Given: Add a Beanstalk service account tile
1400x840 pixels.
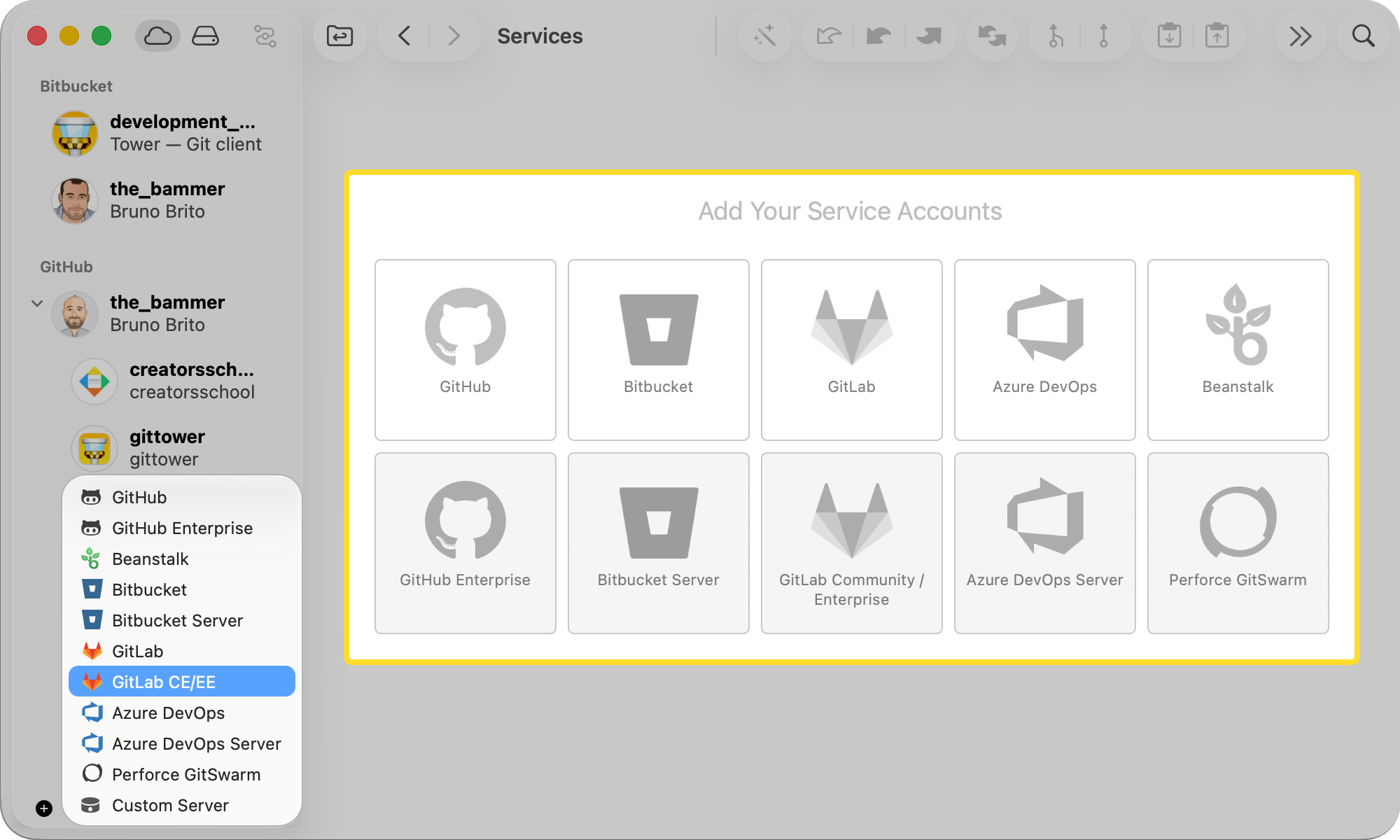Looking at the screenshot, I should pyautogui.click(x=1238, y=350).
